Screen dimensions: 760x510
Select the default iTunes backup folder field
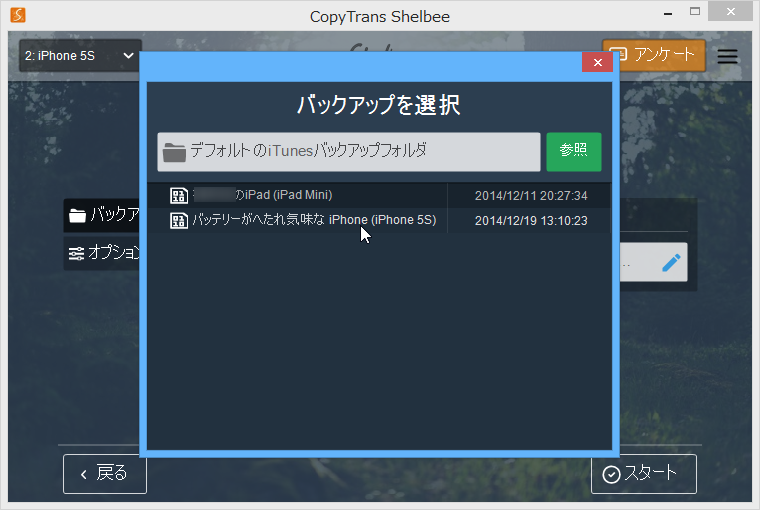pos(348,152)
